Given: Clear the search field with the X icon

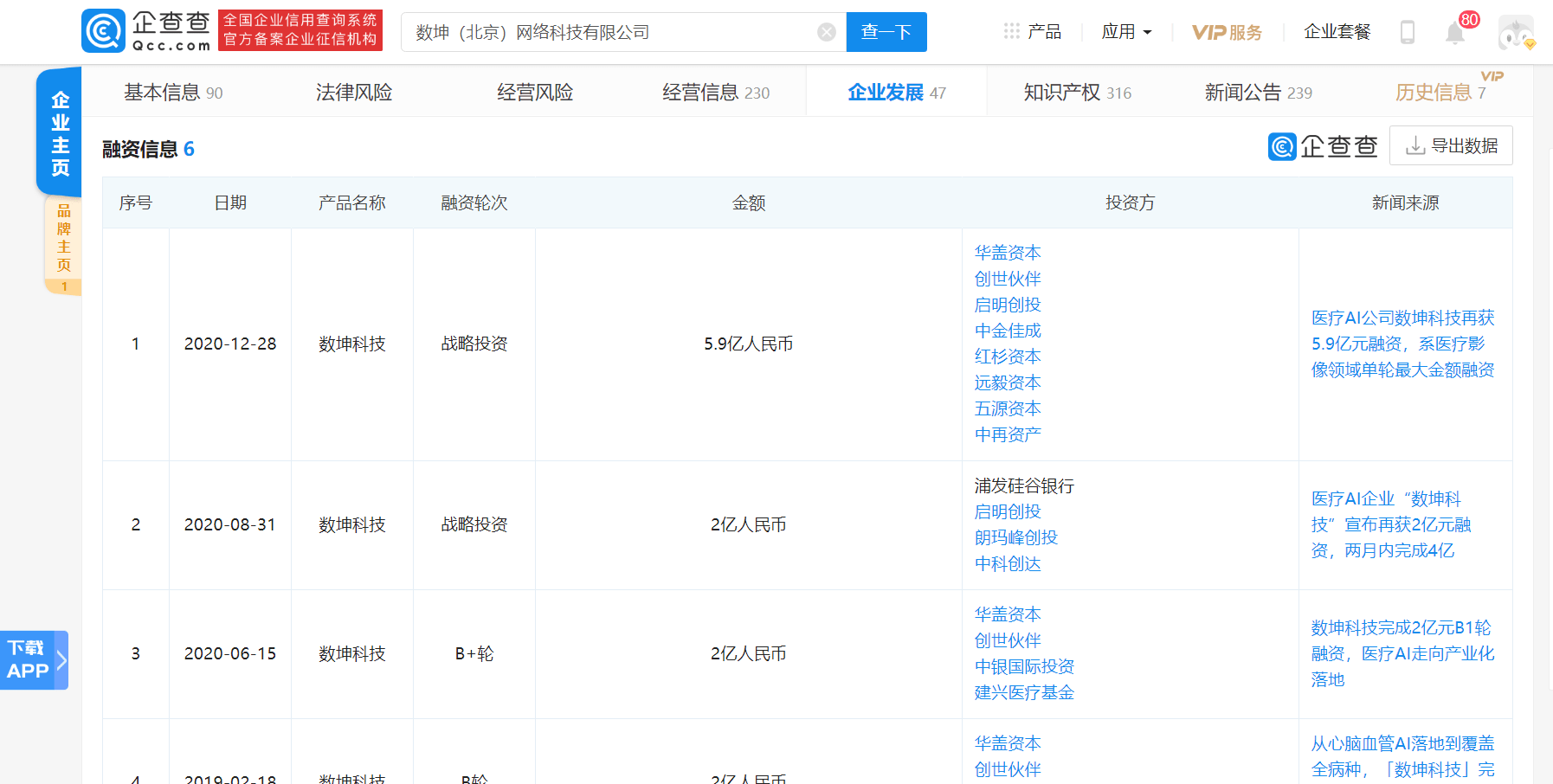Looking at the screenshot, I should click(827, 32).
